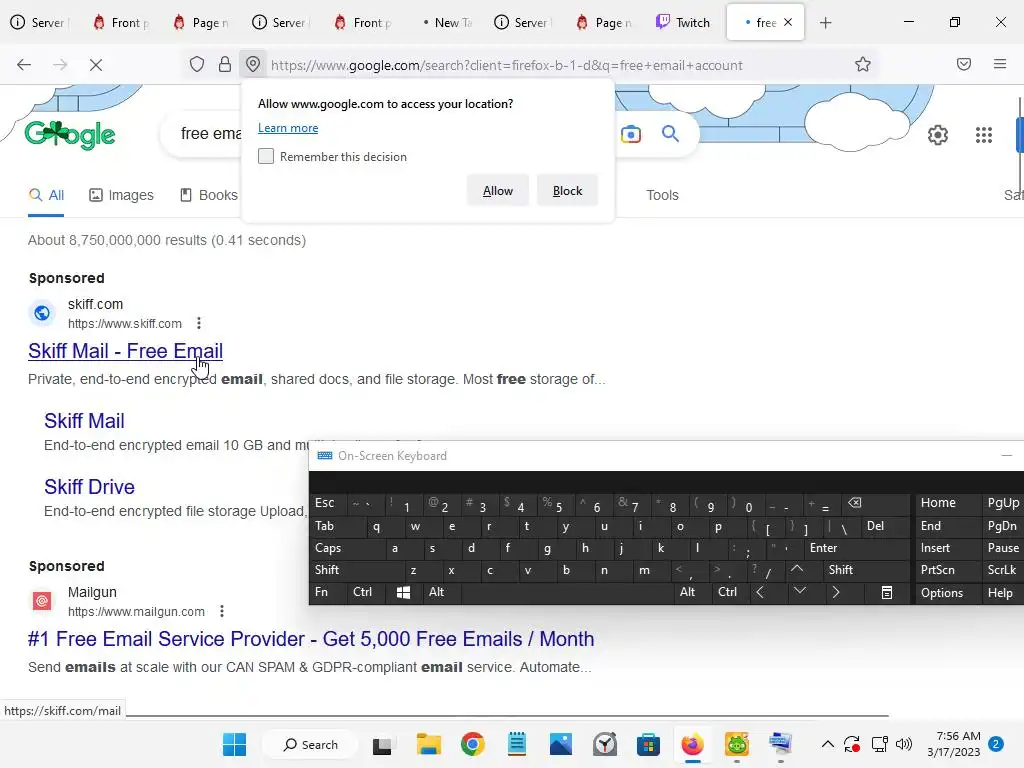Select the All search tab

click(x=46, y=195)
